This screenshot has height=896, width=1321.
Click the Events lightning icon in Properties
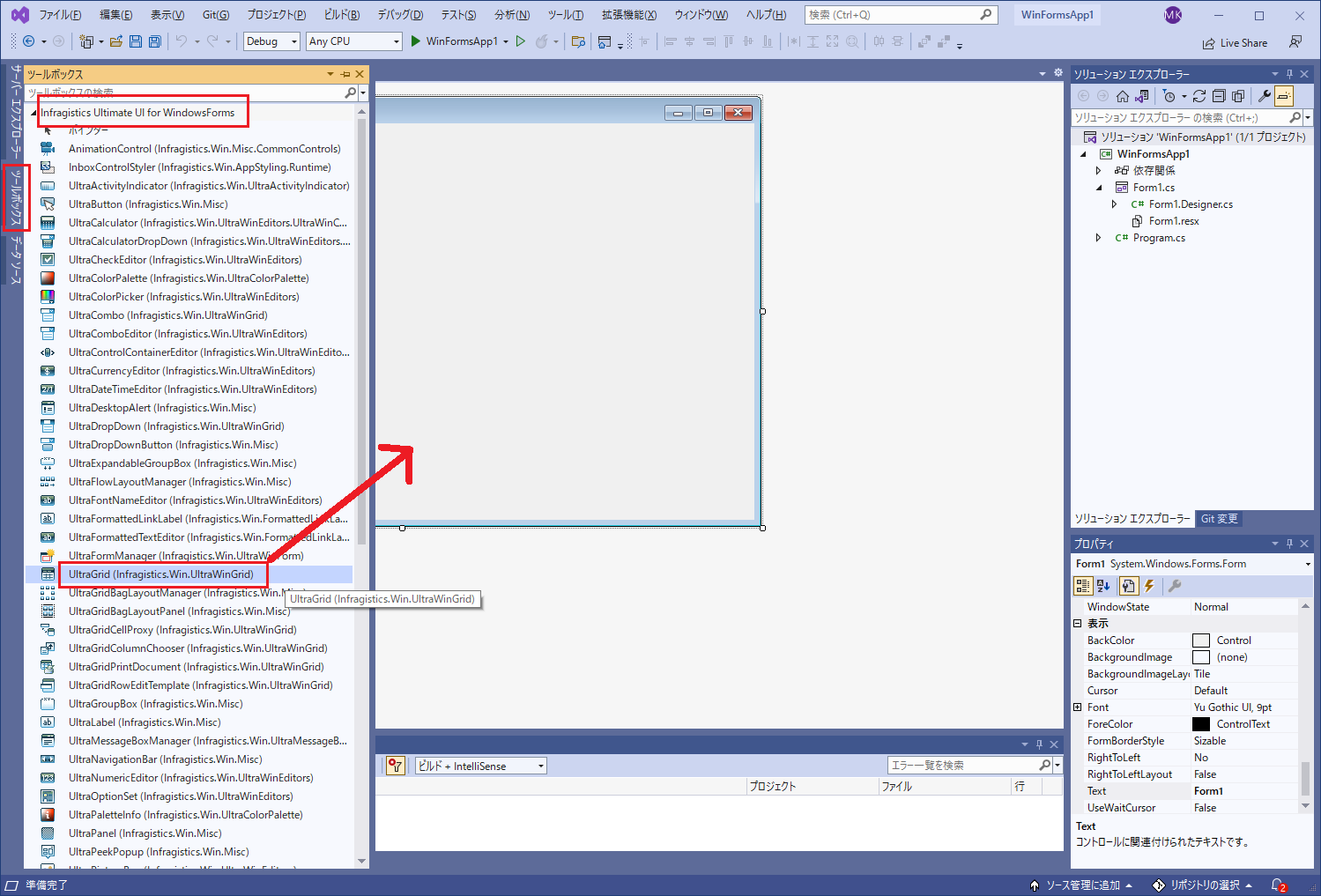[x=1149, y=585]
